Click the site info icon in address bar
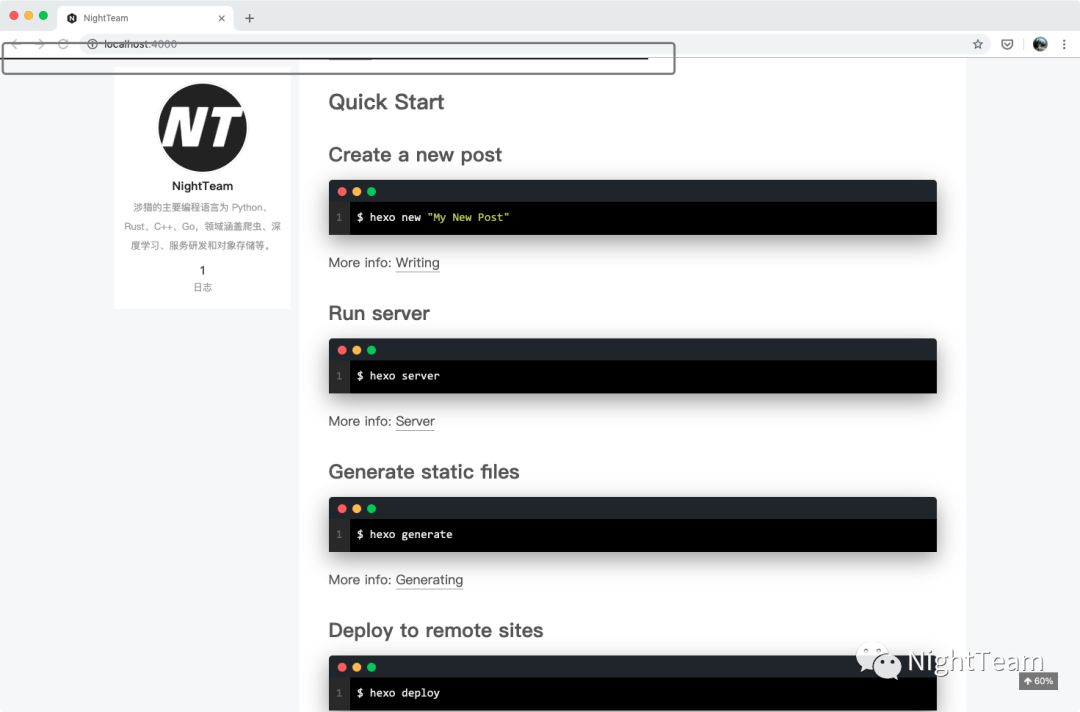Screen dimensions: 1080x712 (92, 44)
